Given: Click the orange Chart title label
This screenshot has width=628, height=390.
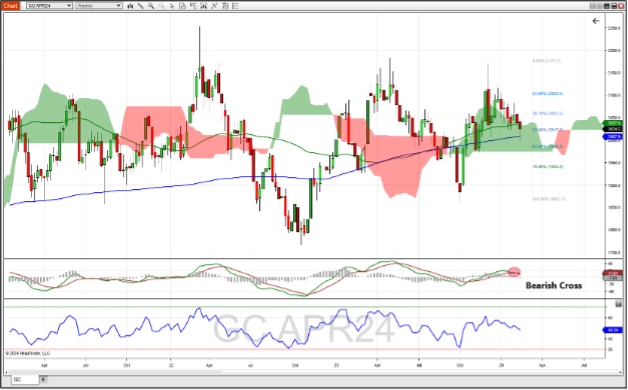Looking at the screenshot, I should point(10,6).
